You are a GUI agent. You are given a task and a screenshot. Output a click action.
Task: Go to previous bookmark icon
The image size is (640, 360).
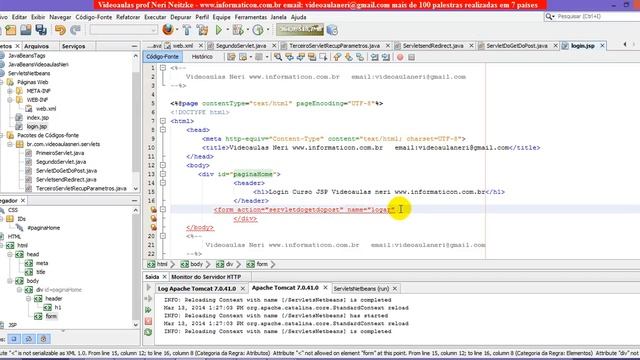(337, 57)
